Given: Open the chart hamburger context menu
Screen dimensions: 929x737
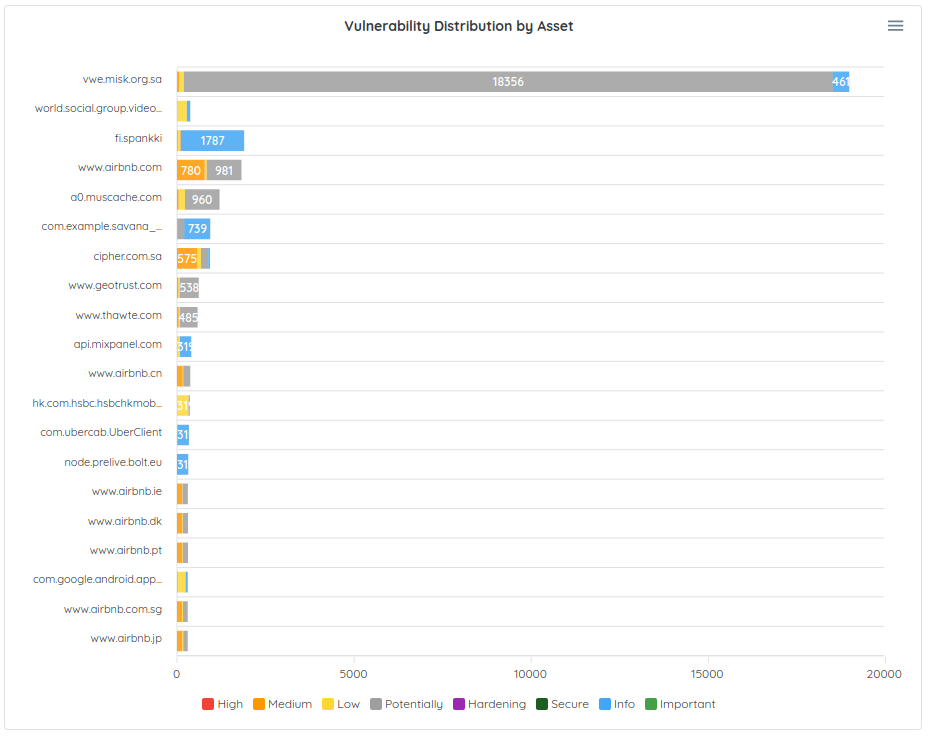Looking at the screenshot, I should tap(895, 26).
